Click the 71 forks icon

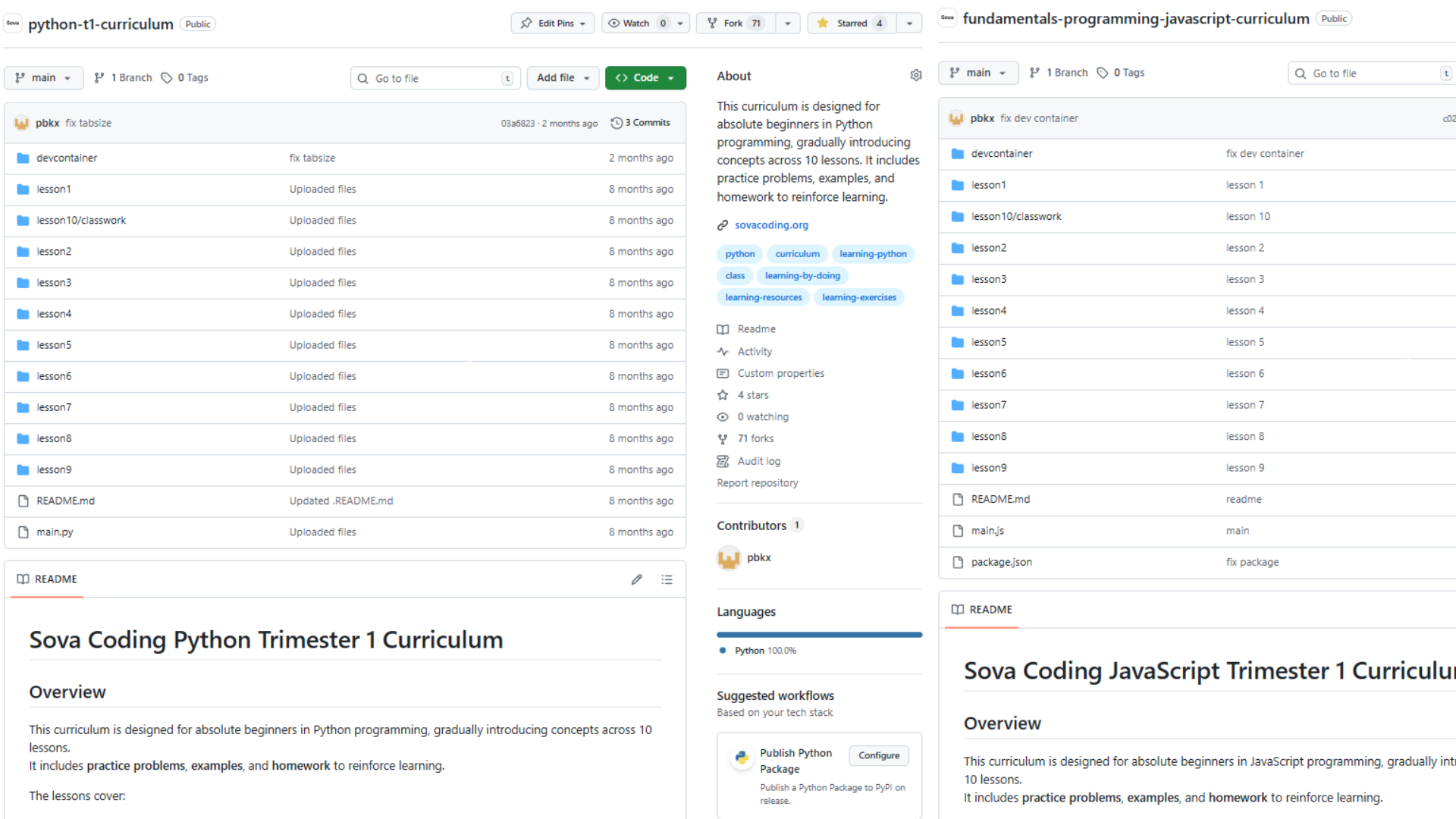724,438
